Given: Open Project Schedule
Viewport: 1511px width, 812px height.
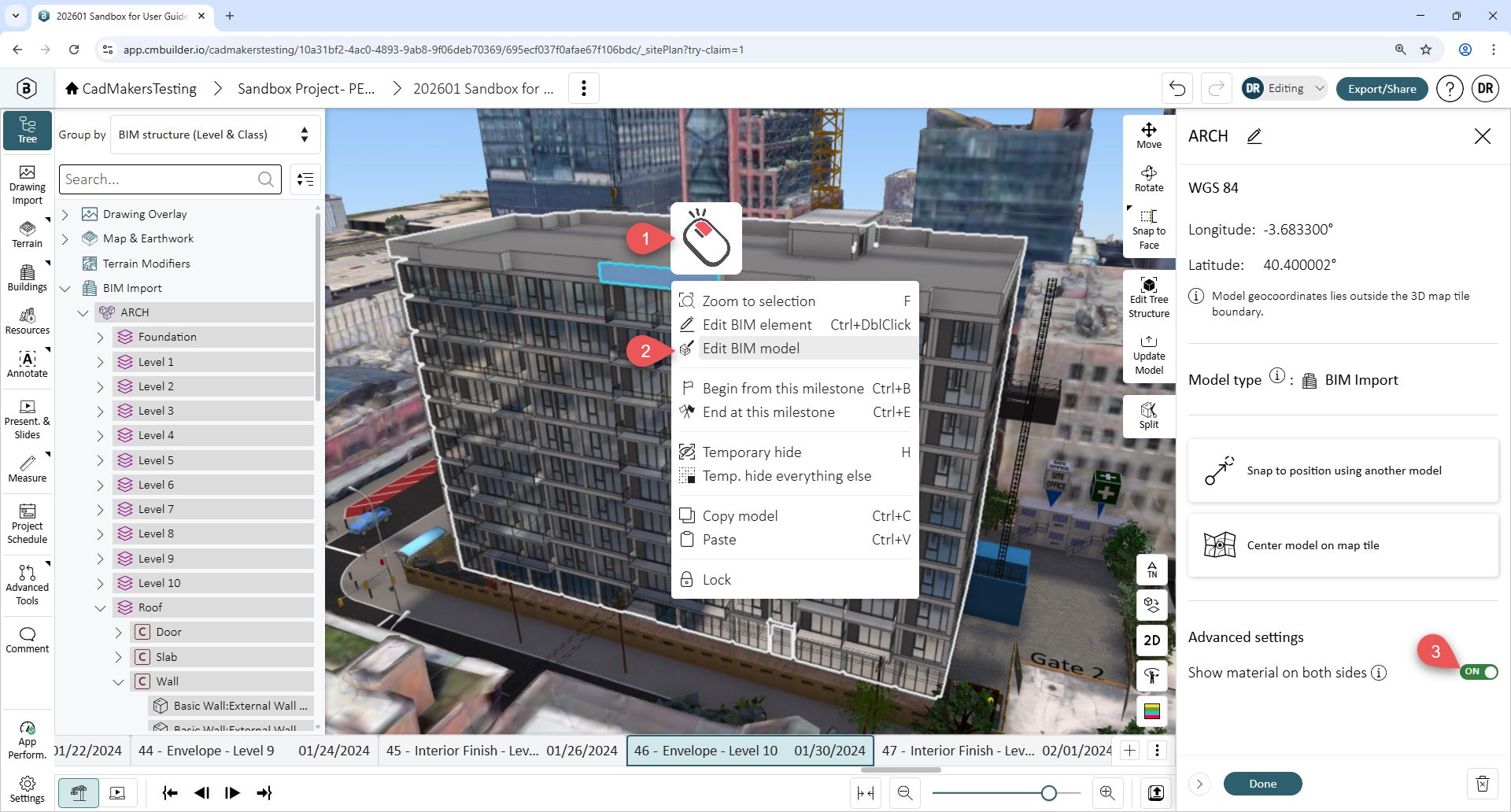Looking at the screenshot, I should click(x=28, y=525).
